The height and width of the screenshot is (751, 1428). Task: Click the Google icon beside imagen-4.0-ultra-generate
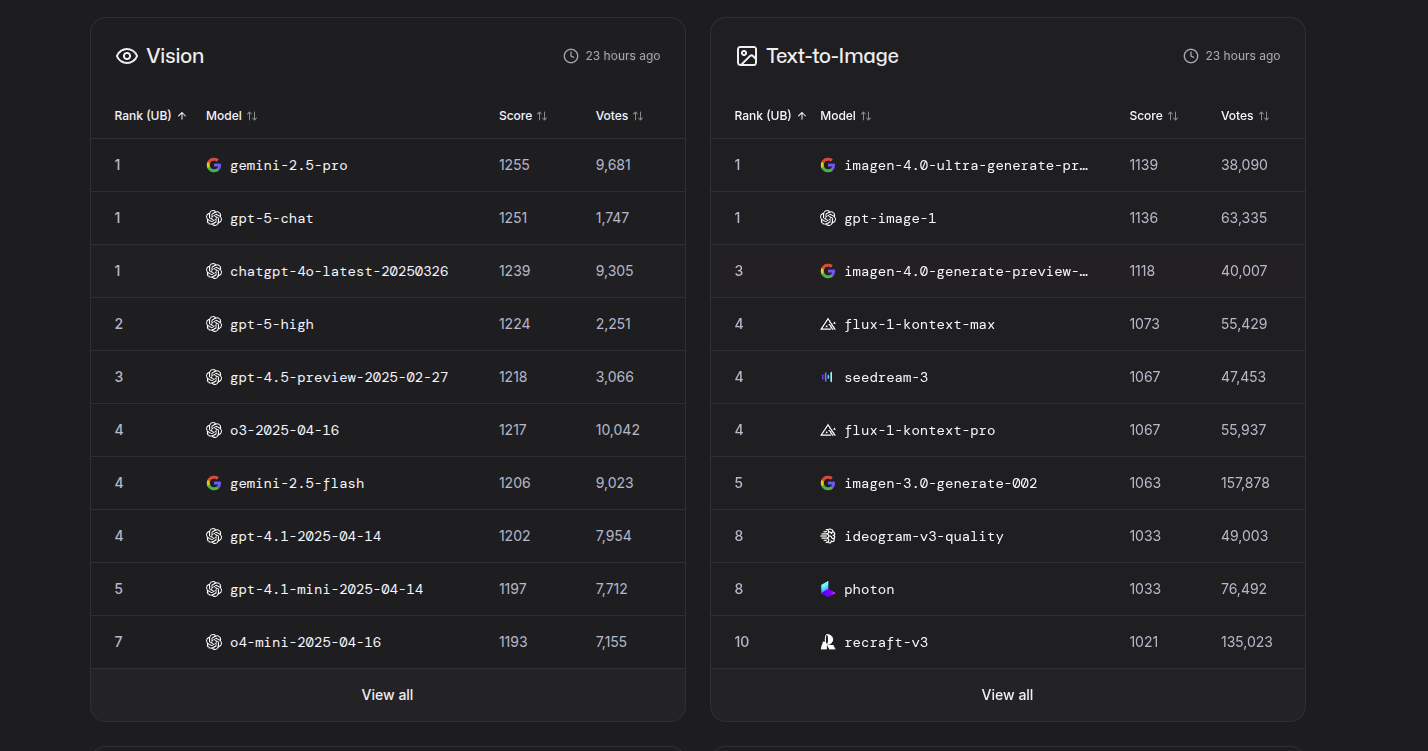pos(828,165)
